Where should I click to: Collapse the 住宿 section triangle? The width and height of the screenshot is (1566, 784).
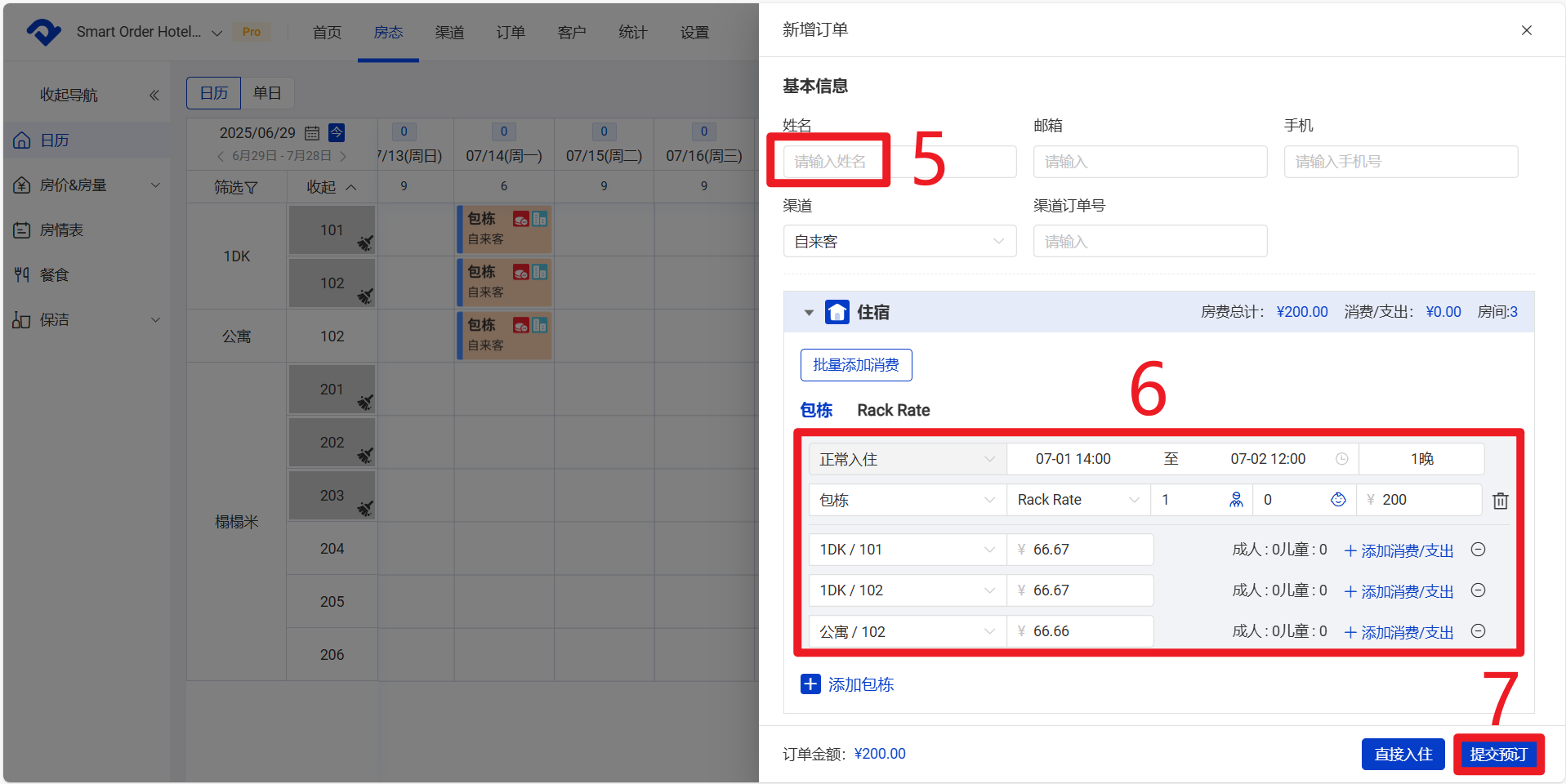(x=809, y=313)
